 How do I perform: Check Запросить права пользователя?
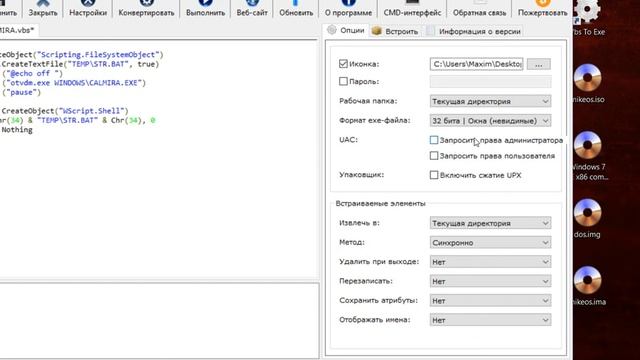[434, 156]
